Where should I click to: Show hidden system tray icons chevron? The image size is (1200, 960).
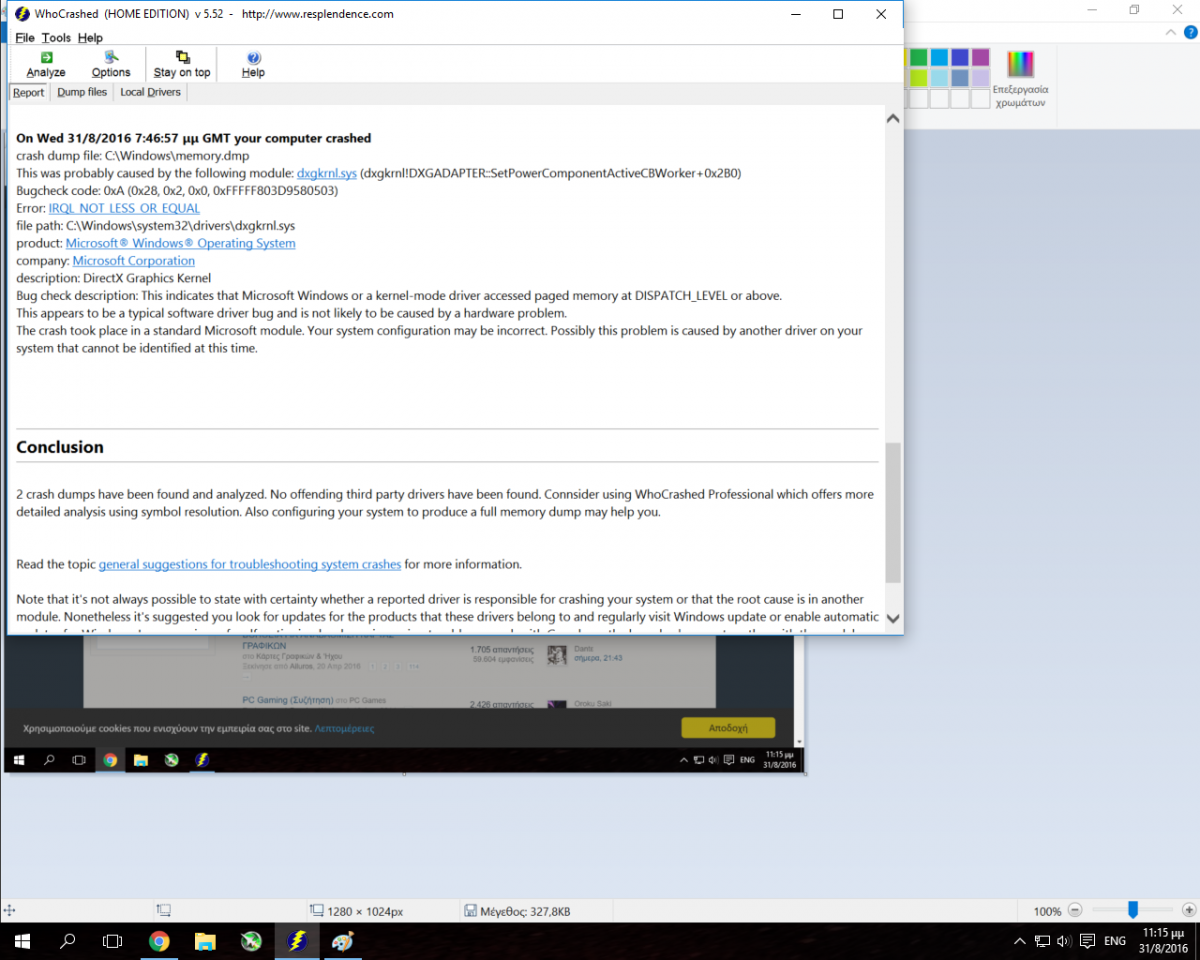click(x=1019, y=941)
